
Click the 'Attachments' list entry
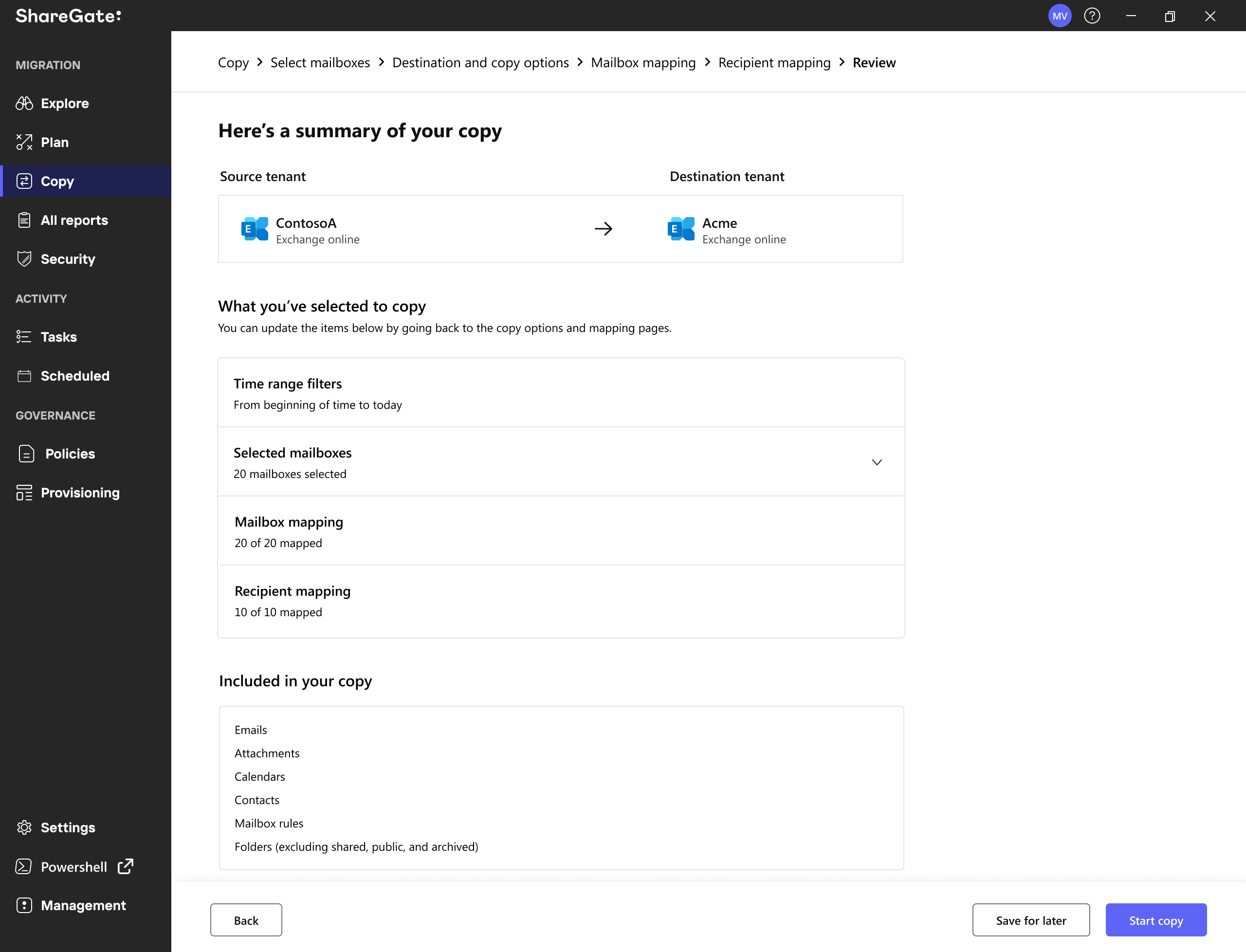point(267,753)
